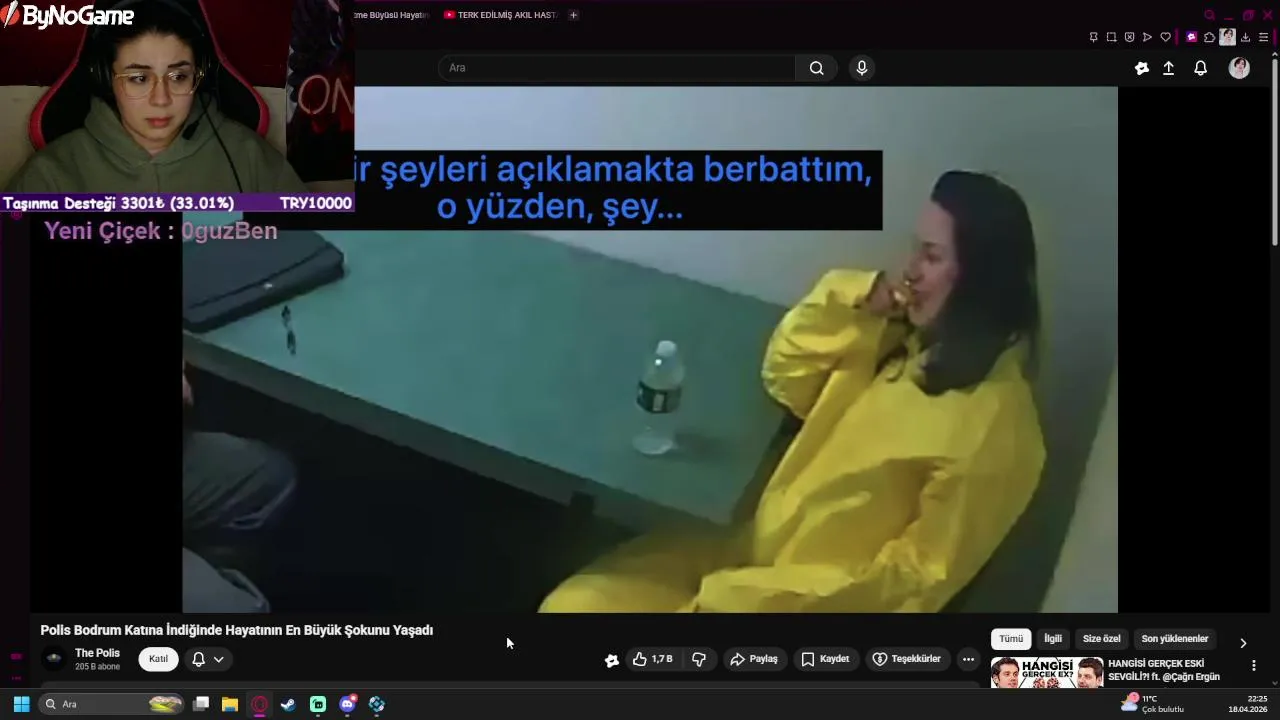Open Discord from the taskbar
This screenshot has height=720, width=1280.
click(x=347, y=704)
